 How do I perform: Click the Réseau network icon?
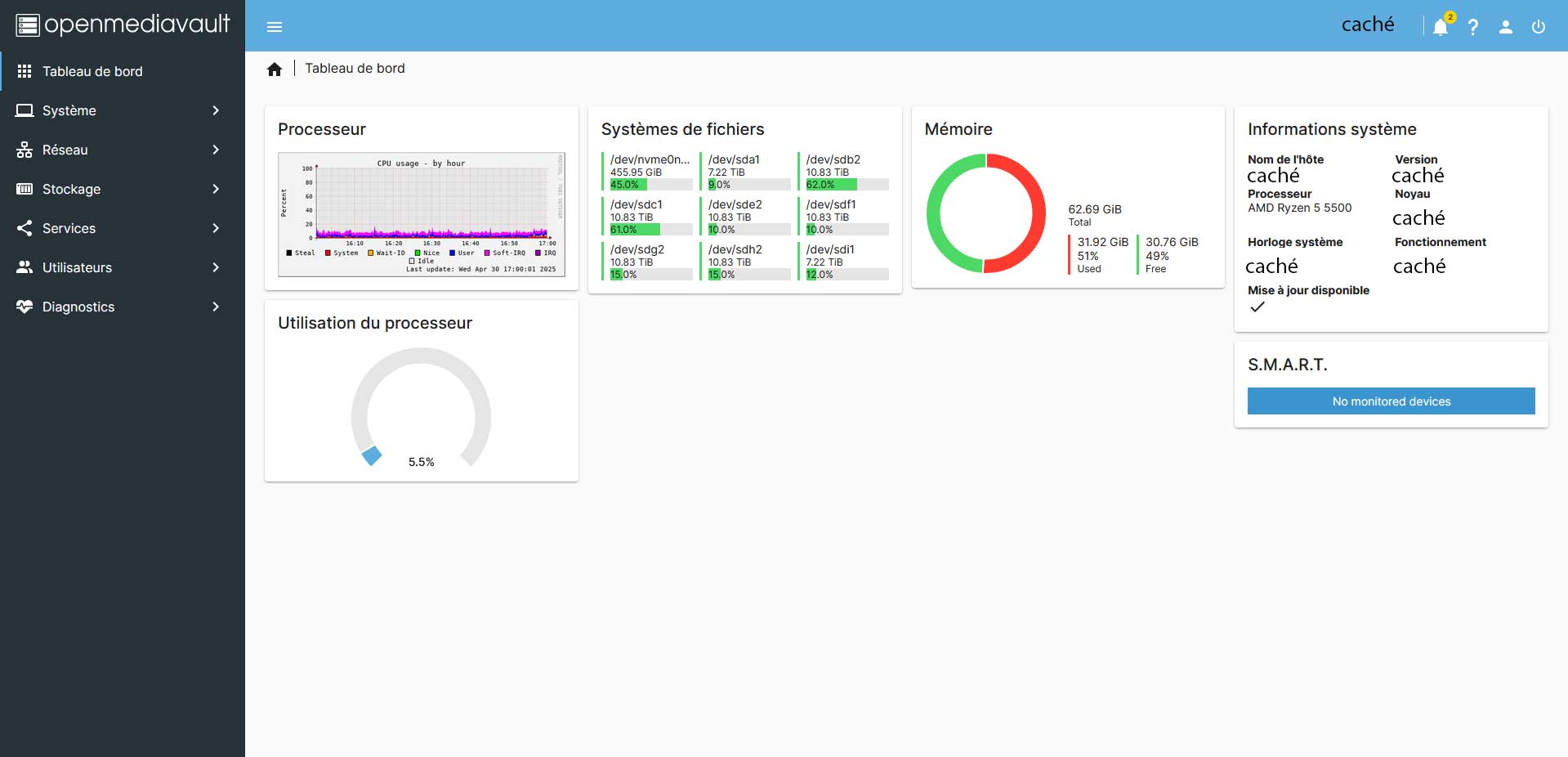[x=25, y=150]
